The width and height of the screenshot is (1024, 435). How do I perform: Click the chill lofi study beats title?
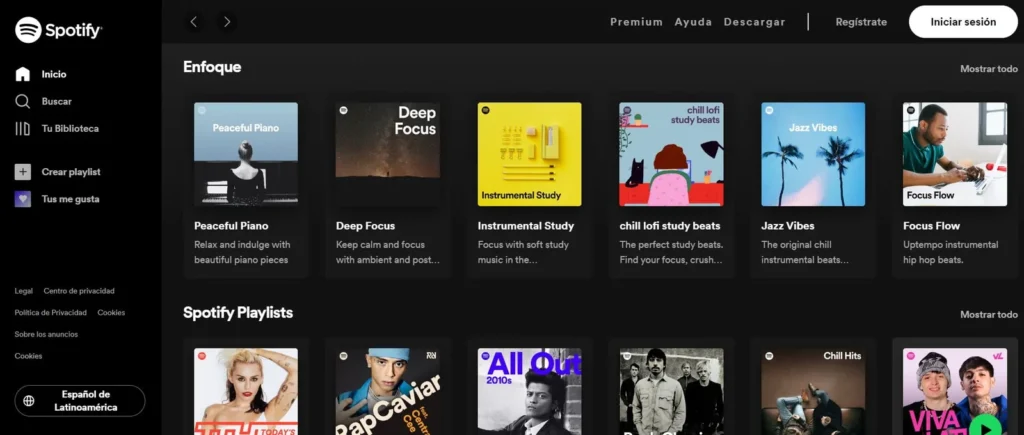(670, 226)
